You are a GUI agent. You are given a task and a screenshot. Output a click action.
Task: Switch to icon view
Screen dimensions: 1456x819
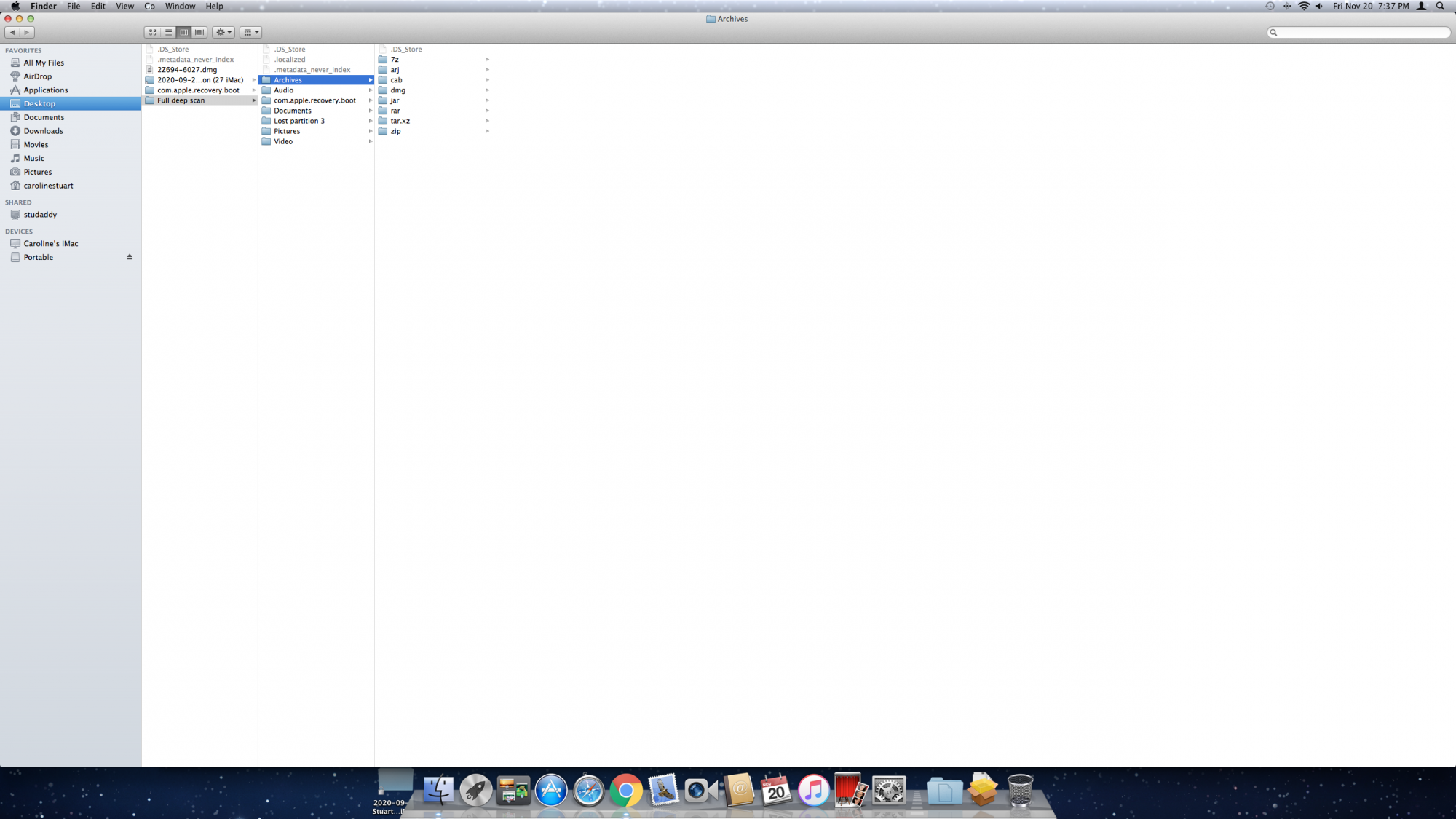pyautogui.click(x=153, y=32)
